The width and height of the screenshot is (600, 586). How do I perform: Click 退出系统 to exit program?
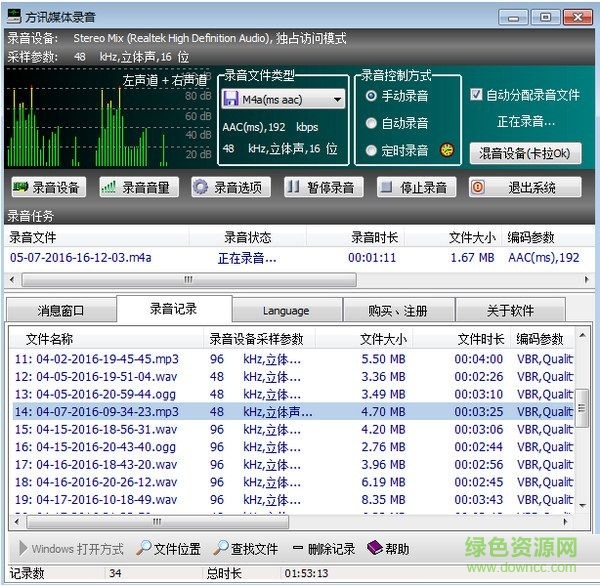pyautogui.click(x=524, y=187)
